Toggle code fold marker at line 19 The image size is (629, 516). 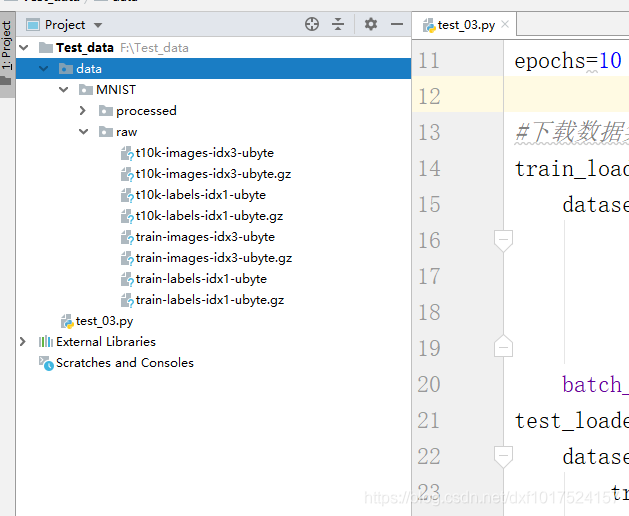(503, 346)
